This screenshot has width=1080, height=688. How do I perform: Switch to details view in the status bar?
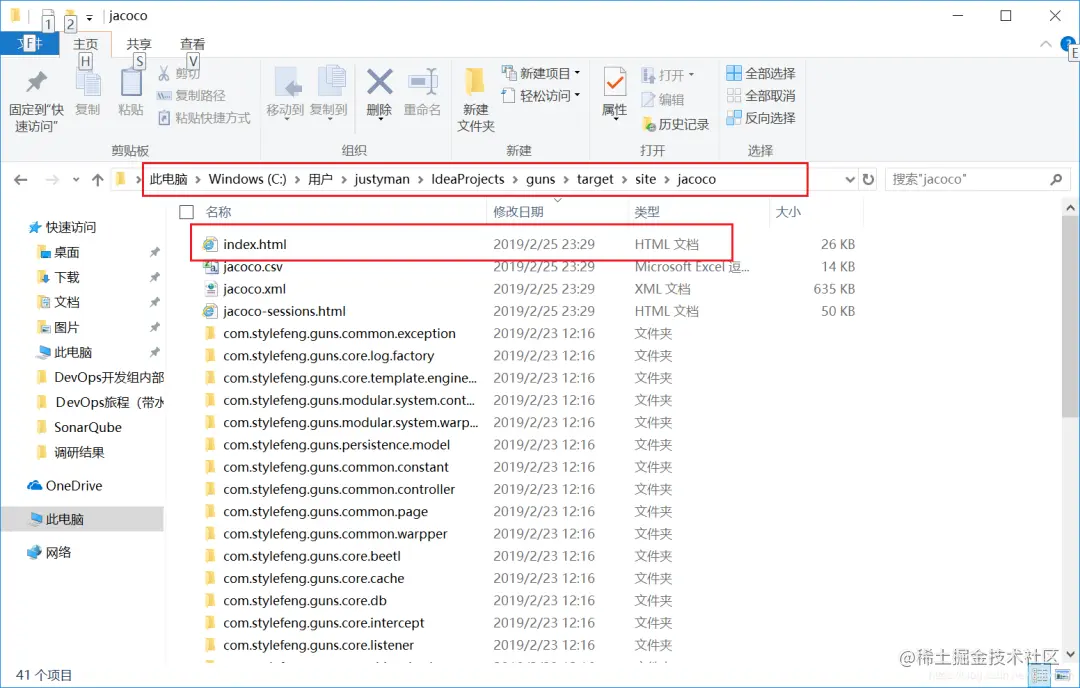coord(1040,675)
